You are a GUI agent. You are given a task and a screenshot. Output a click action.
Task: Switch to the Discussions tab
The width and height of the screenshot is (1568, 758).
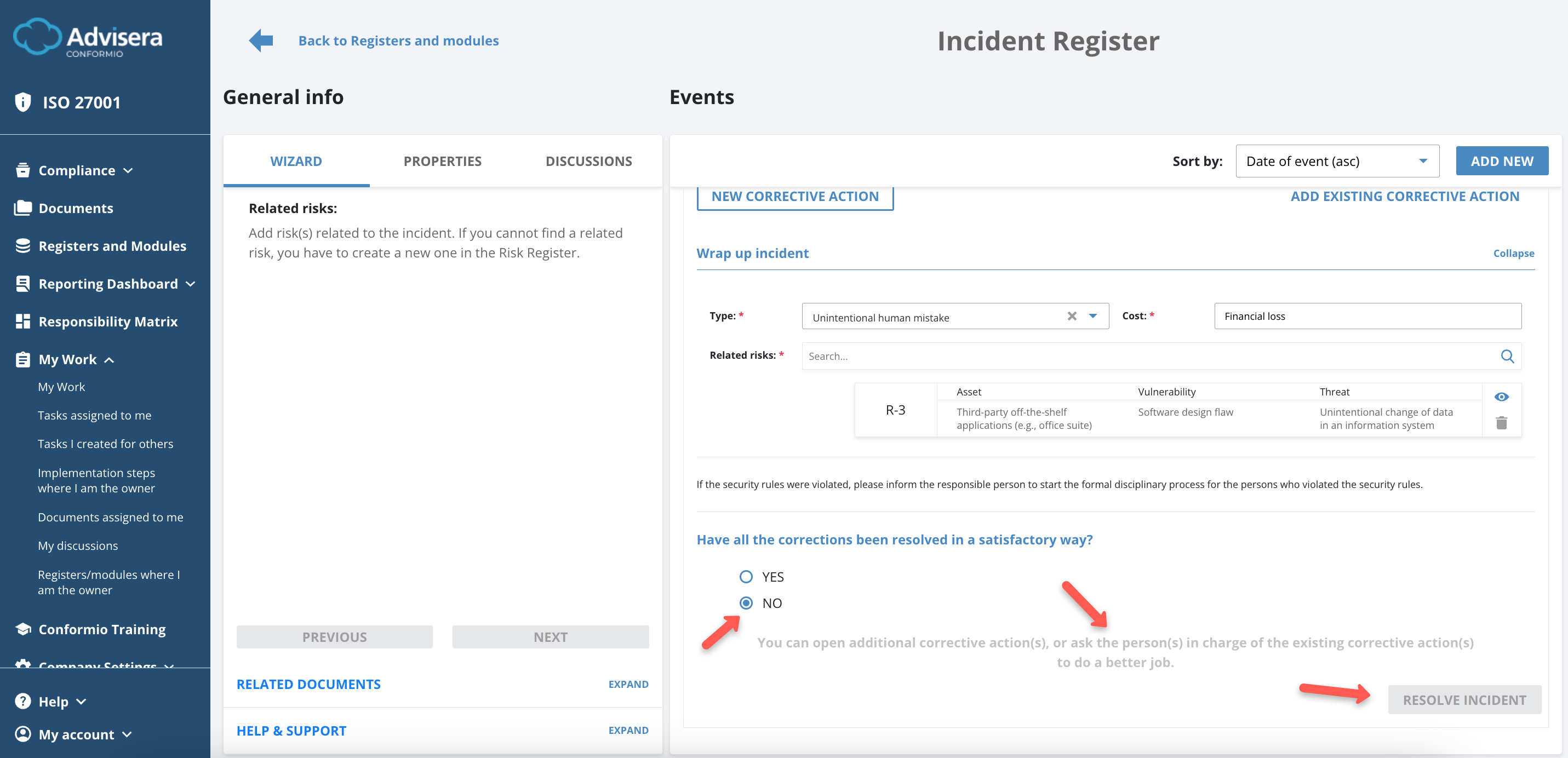coord(588,160)
